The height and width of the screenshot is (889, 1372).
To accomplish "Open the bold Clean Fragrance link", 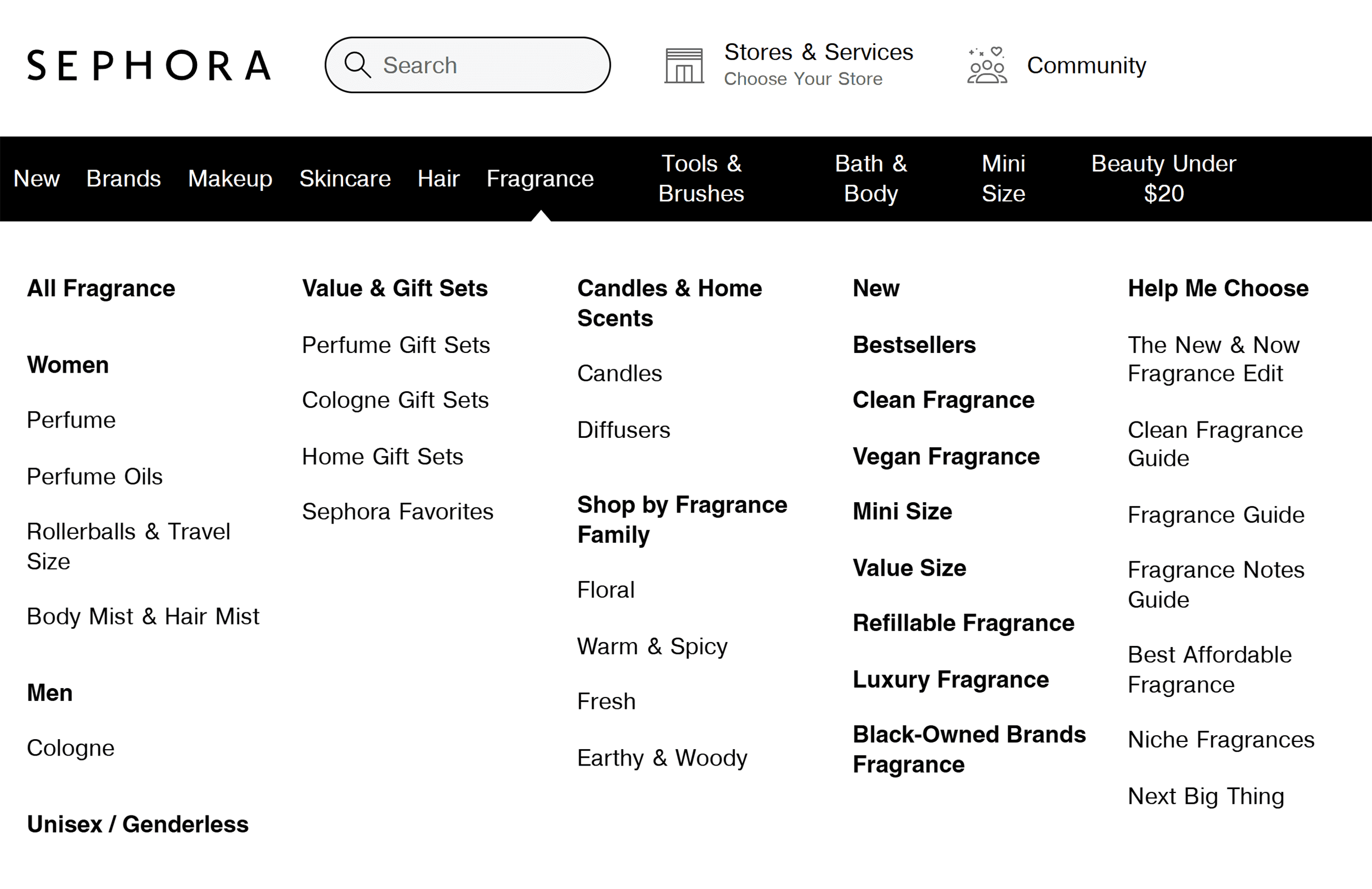I will [x=944, y=400].
